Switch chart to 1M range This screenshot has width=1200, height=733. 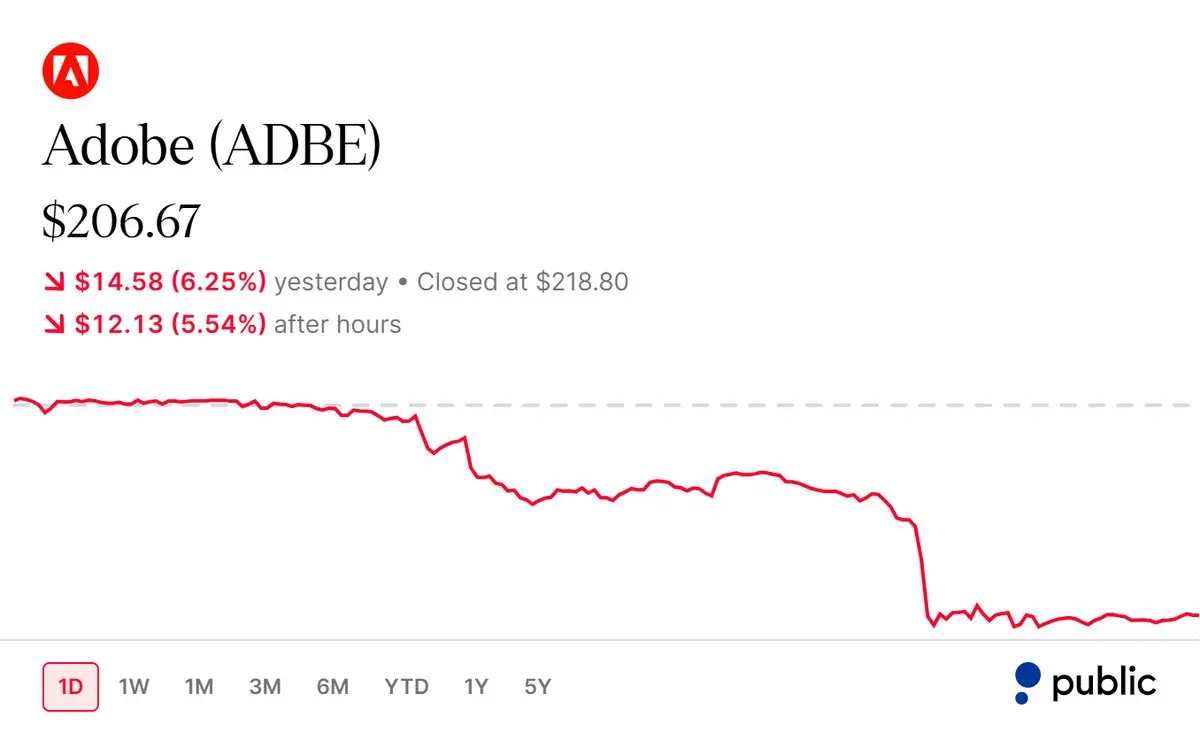coord(199,687)
